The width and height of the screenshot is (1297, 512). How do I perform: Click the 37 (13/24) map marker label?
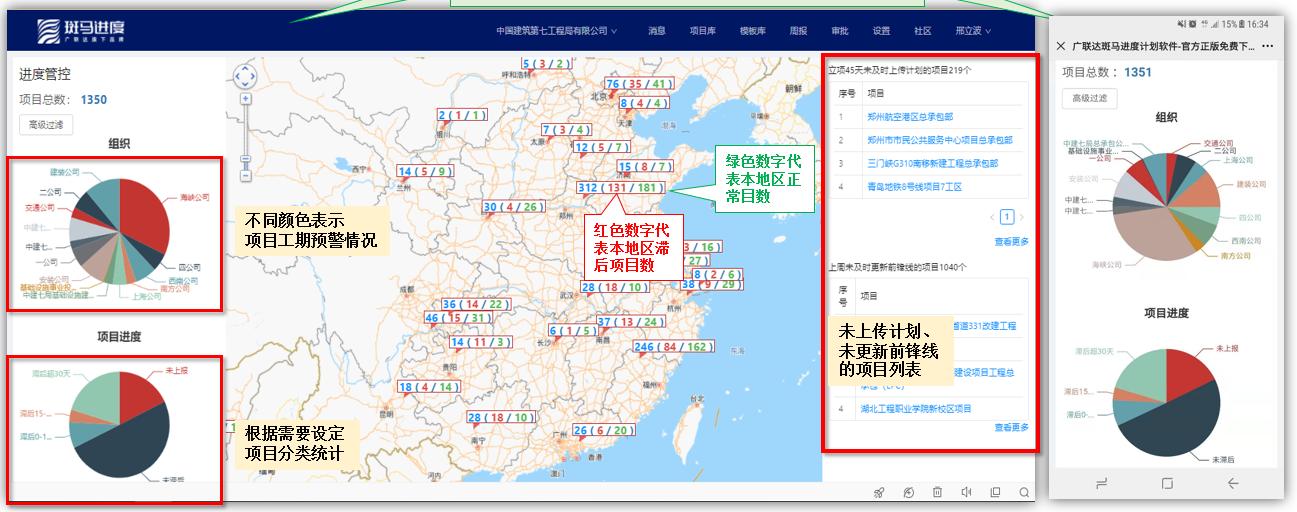click(630, 322)
